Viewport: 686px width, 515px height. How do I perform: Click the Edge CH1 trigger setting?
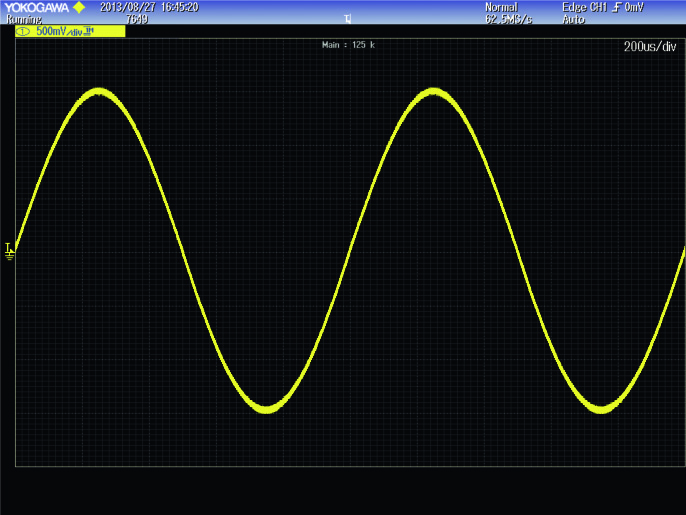pyautogui.click(x=584, y=7)
